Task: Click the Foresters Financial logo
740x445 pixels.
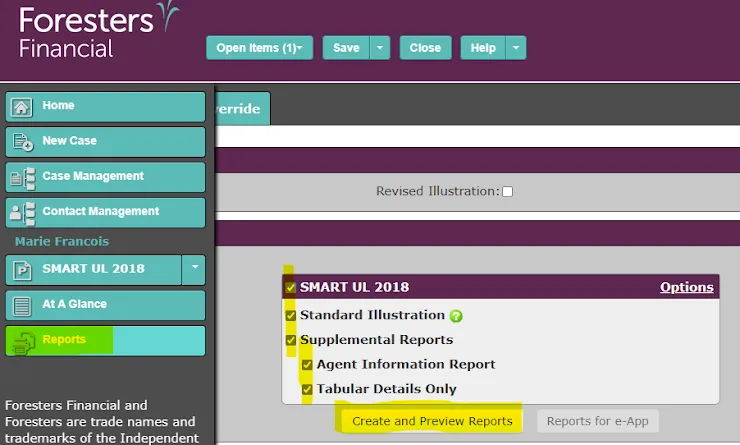Action: [x=99, y=31]
